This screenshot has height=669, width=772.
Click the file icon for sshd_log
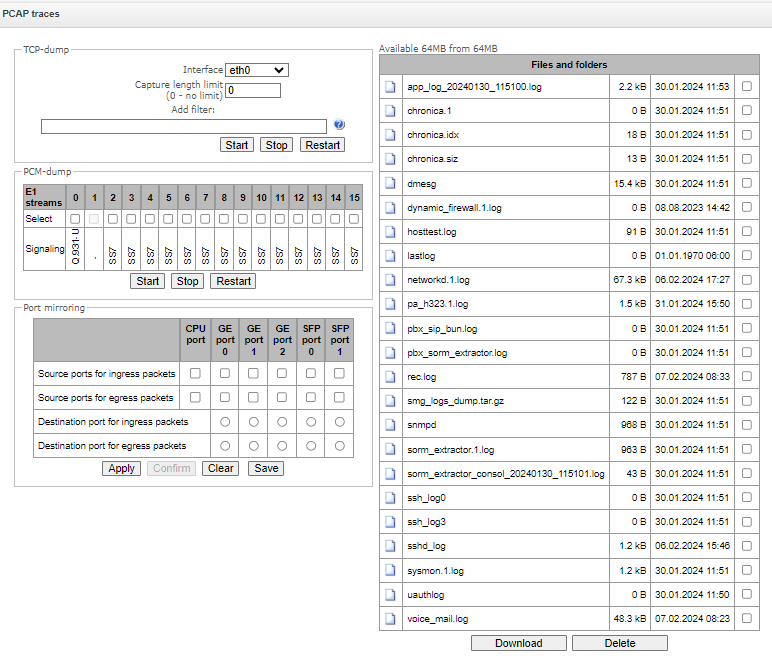coord(391,546)
